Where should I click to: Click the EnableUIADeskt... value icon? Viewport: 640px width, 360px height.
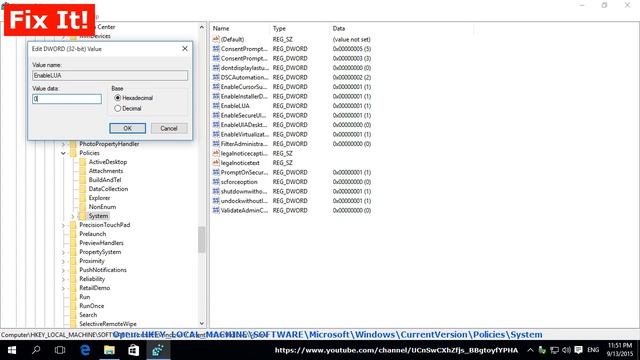(216, 124)
